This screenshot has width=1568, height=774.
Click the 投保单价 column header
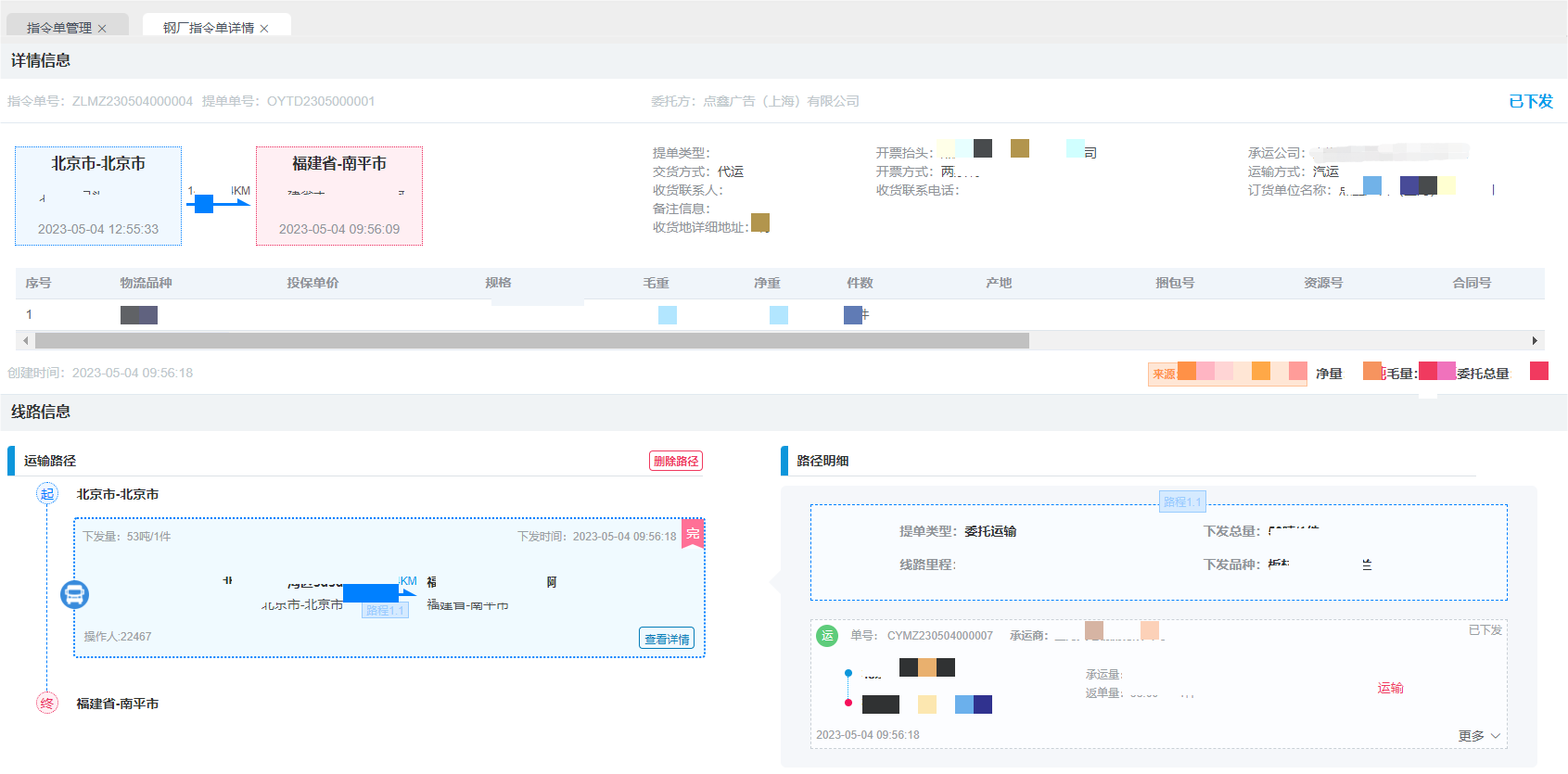tap(312, 283)
